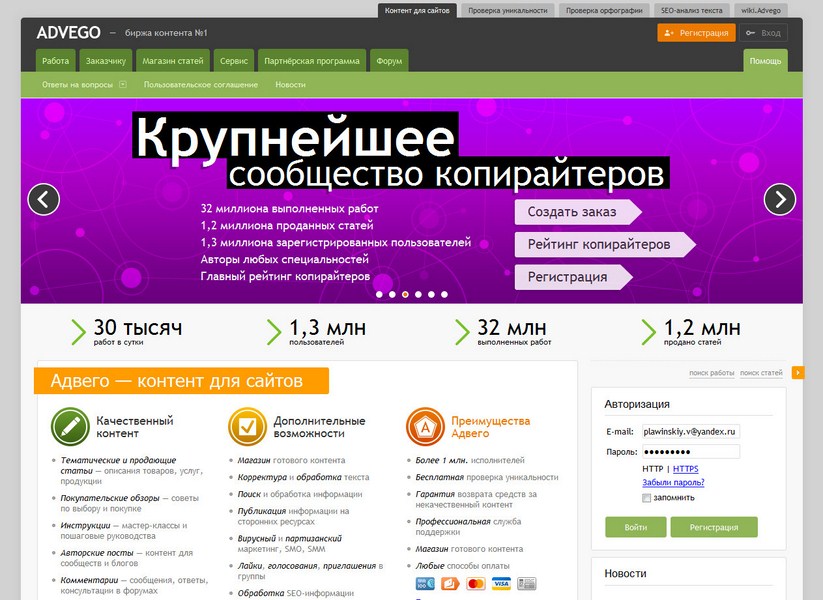Viewport: 823px width, 600px height.
Task: Switch to Контент для сайтов top tab
Action: point(417,10)
